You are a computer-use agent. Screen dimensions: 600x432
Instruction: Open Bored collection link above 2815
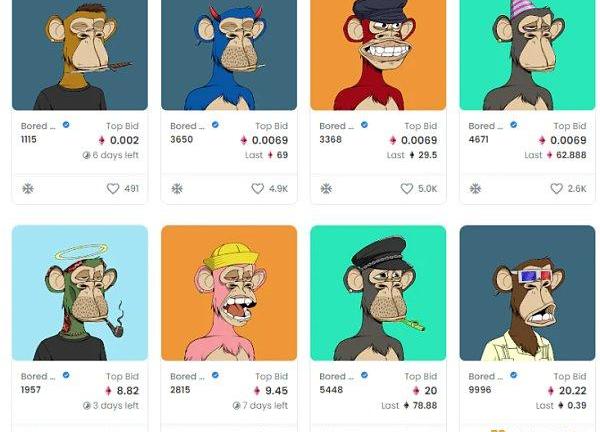coord(188,377)
